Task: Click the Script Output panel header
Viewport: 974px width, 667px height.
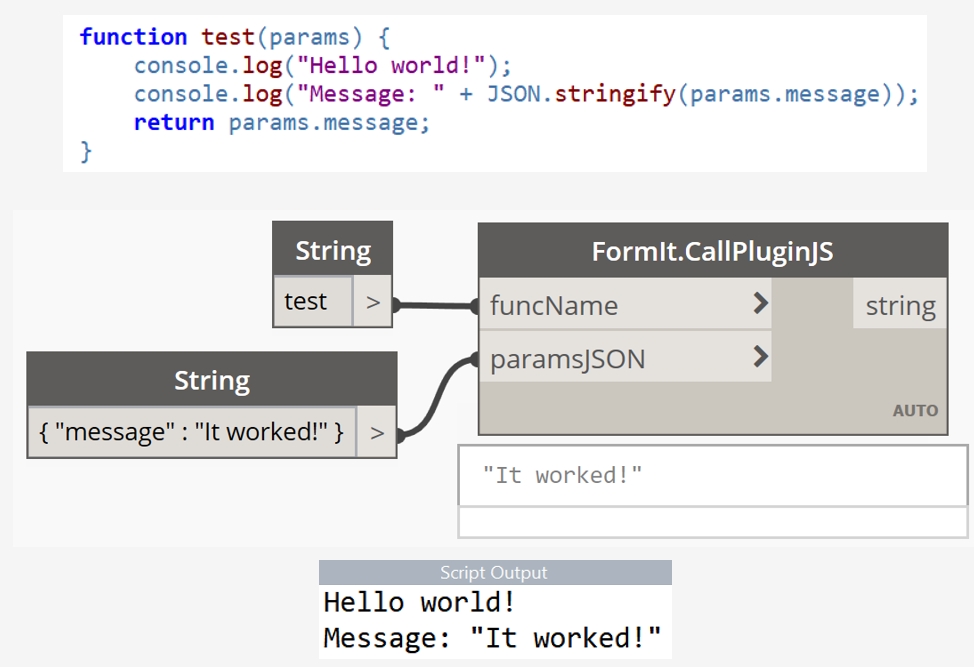Action: tap(494, 573)
